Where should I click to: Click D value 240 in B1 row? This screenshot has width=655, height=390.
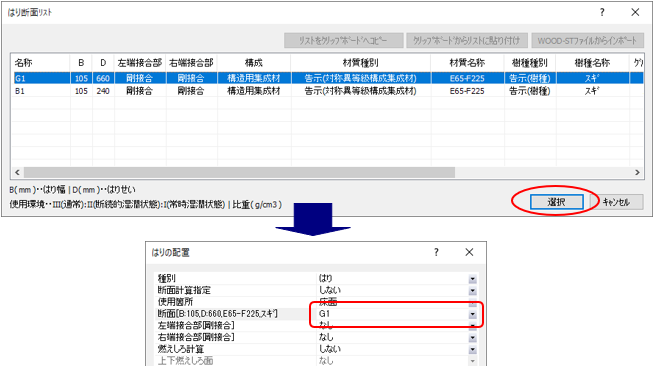pos(103,91)
